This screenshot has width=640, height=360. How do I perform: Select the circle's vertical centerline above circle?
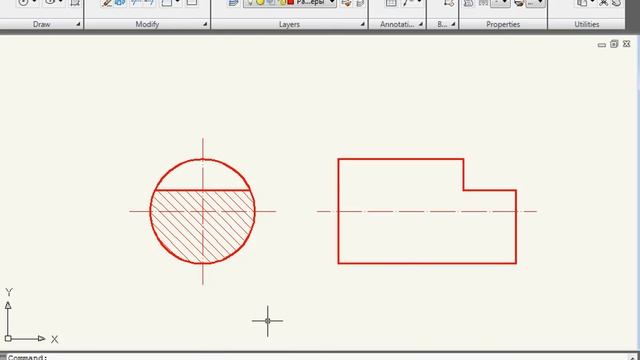(x=203, y=148)
